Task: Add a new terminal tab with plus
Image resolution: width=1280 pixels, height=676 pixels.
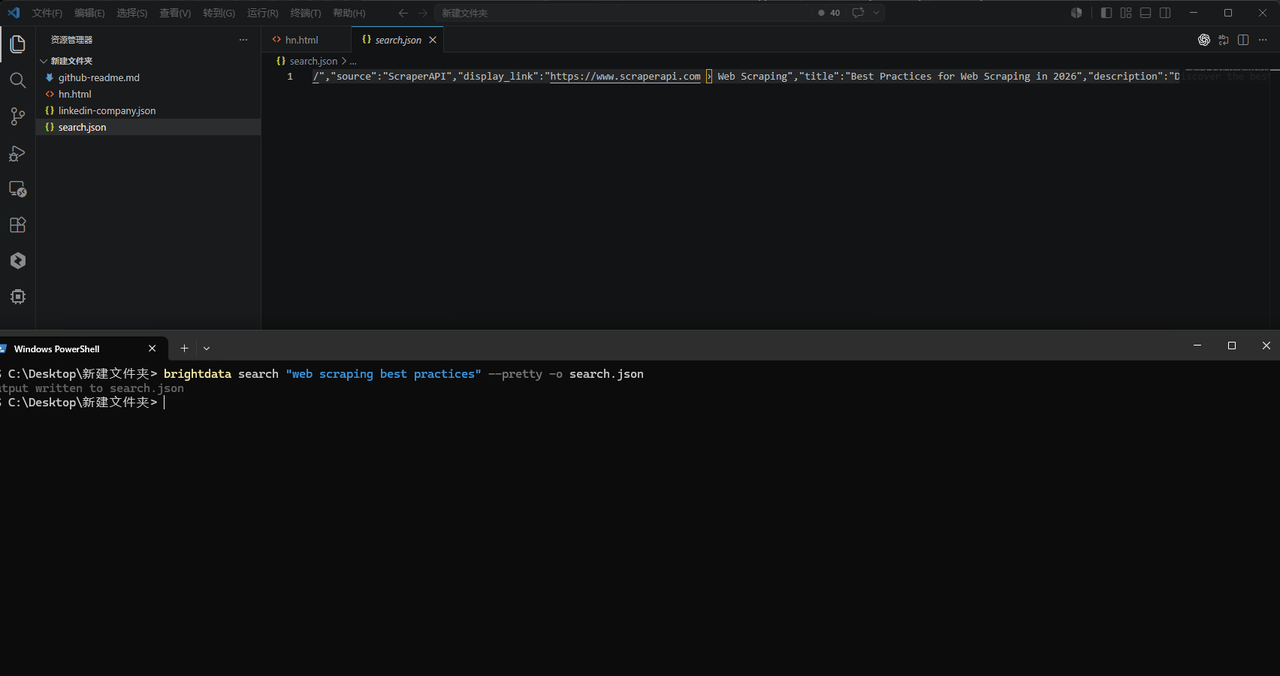Action: [x=184, y=348]
